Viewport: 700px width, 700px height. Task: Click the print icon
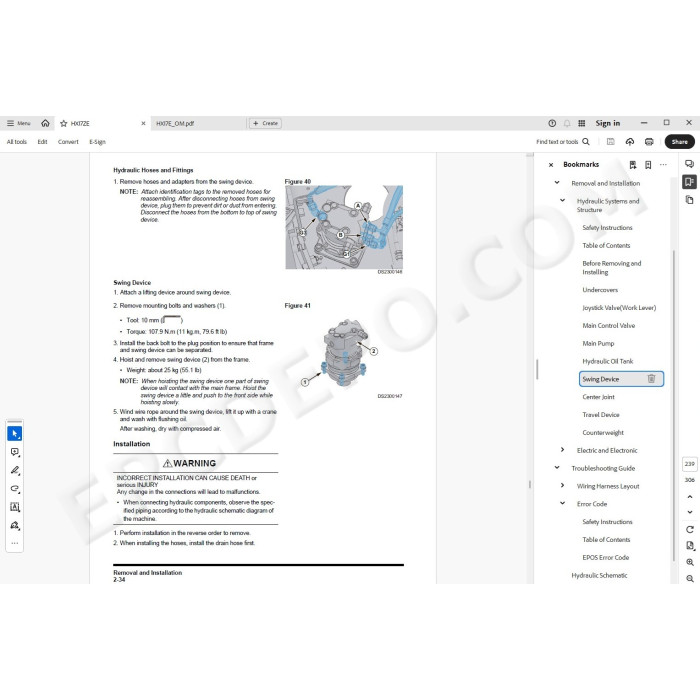tap(649, 142)
